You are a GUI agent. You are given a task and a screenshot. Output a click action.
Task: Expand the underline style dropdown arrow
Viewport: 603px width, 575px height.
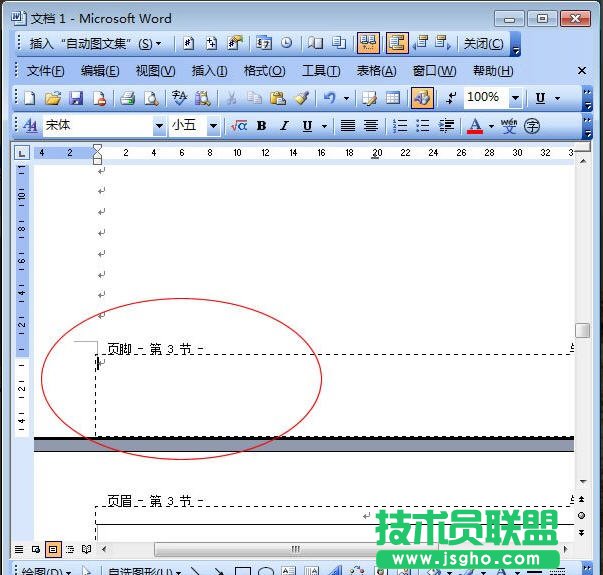(x=325, y=126)
